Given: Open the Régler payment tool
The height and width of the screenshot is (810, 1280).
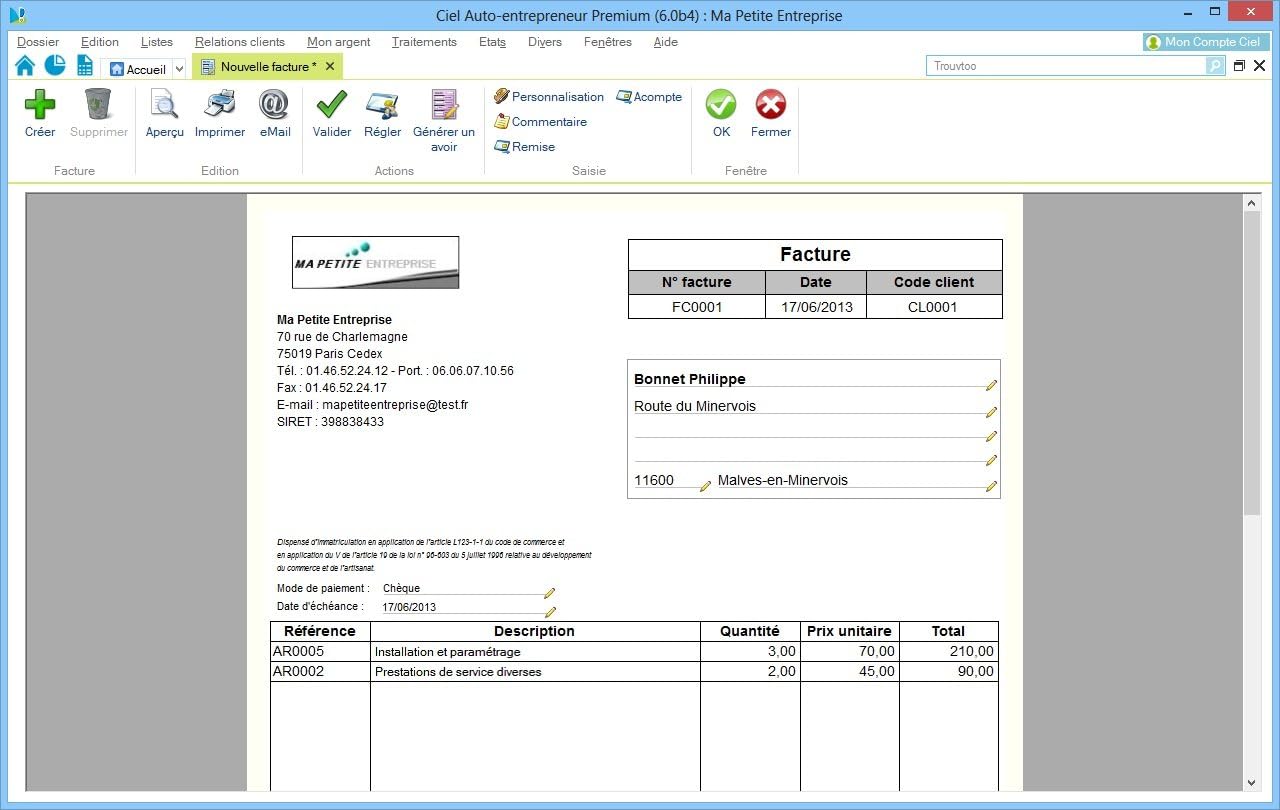Looking at the screenshot, I should (x=382, y=112).
